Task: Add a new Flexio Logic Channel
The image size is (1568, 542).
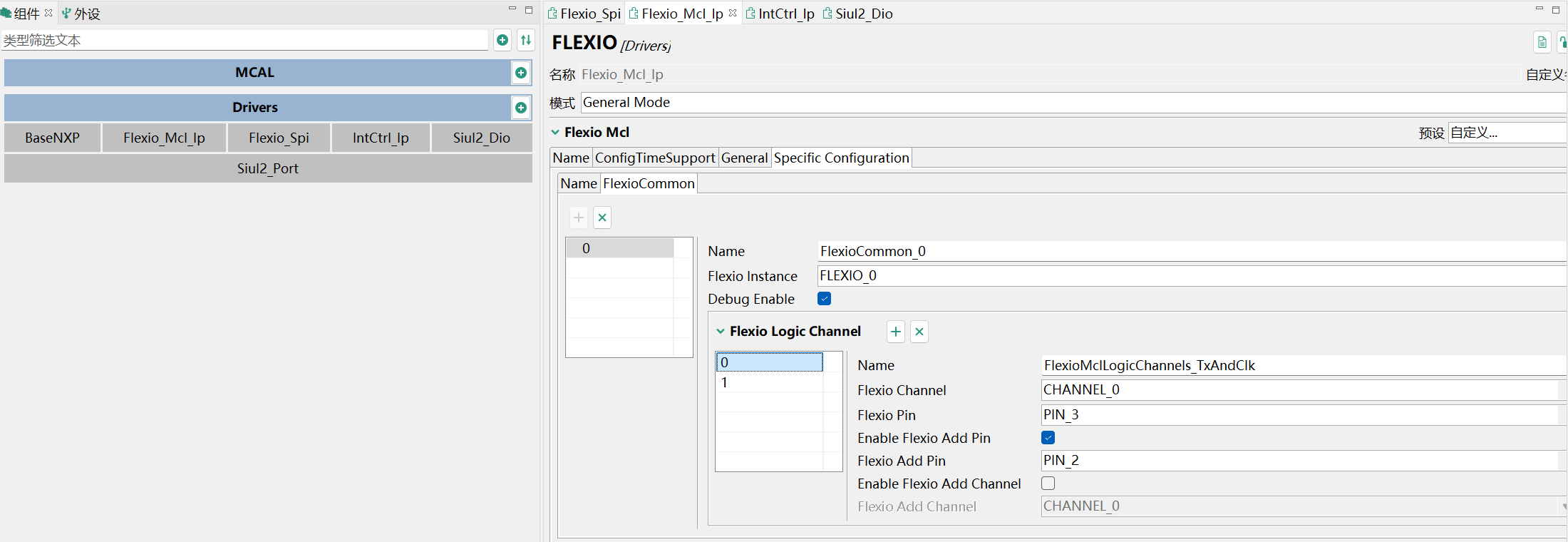Action: 896,332
